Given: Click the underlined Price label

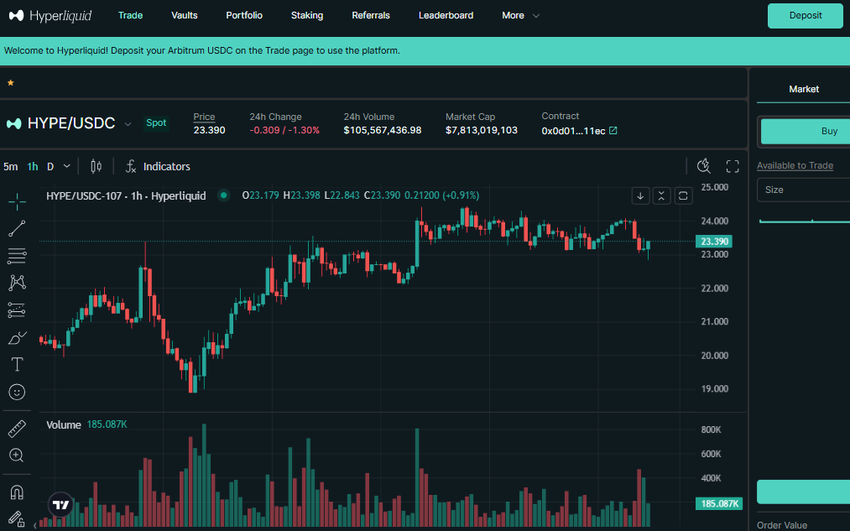Looking at the screenshot, I should pyautogui.click(x=204, y=116).
